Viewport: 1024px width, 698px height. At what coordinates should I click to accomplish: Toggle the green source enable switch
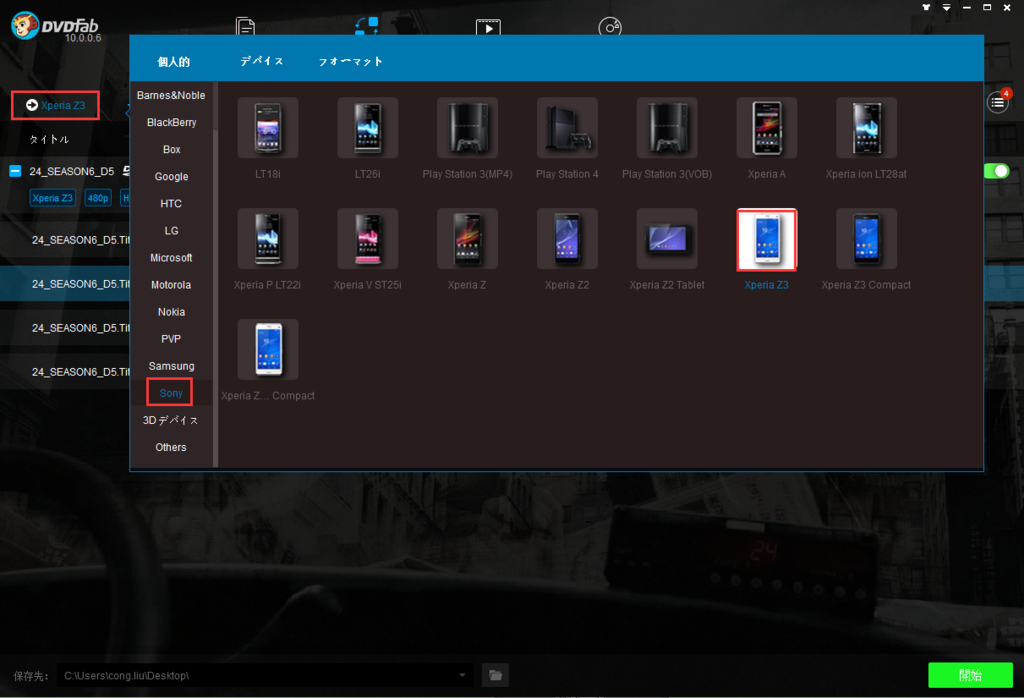coord(997,171)
